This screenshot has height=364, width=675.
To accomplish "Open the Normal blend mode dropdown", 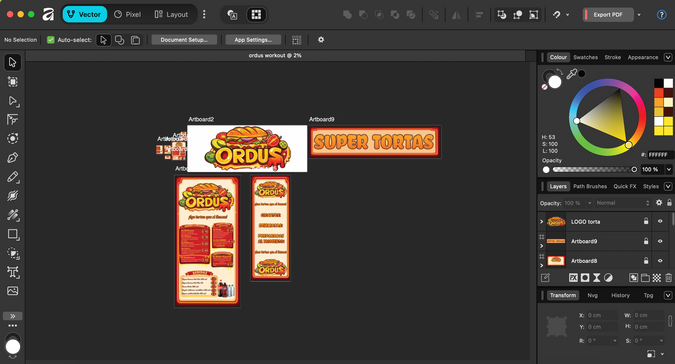I will point(622,203).
